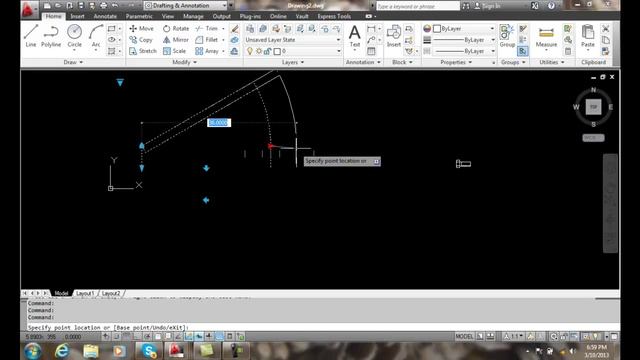The height and width of the screenshot is (360, 640).
Task: Select the Polyline tool
Action: tap(51, 36)
